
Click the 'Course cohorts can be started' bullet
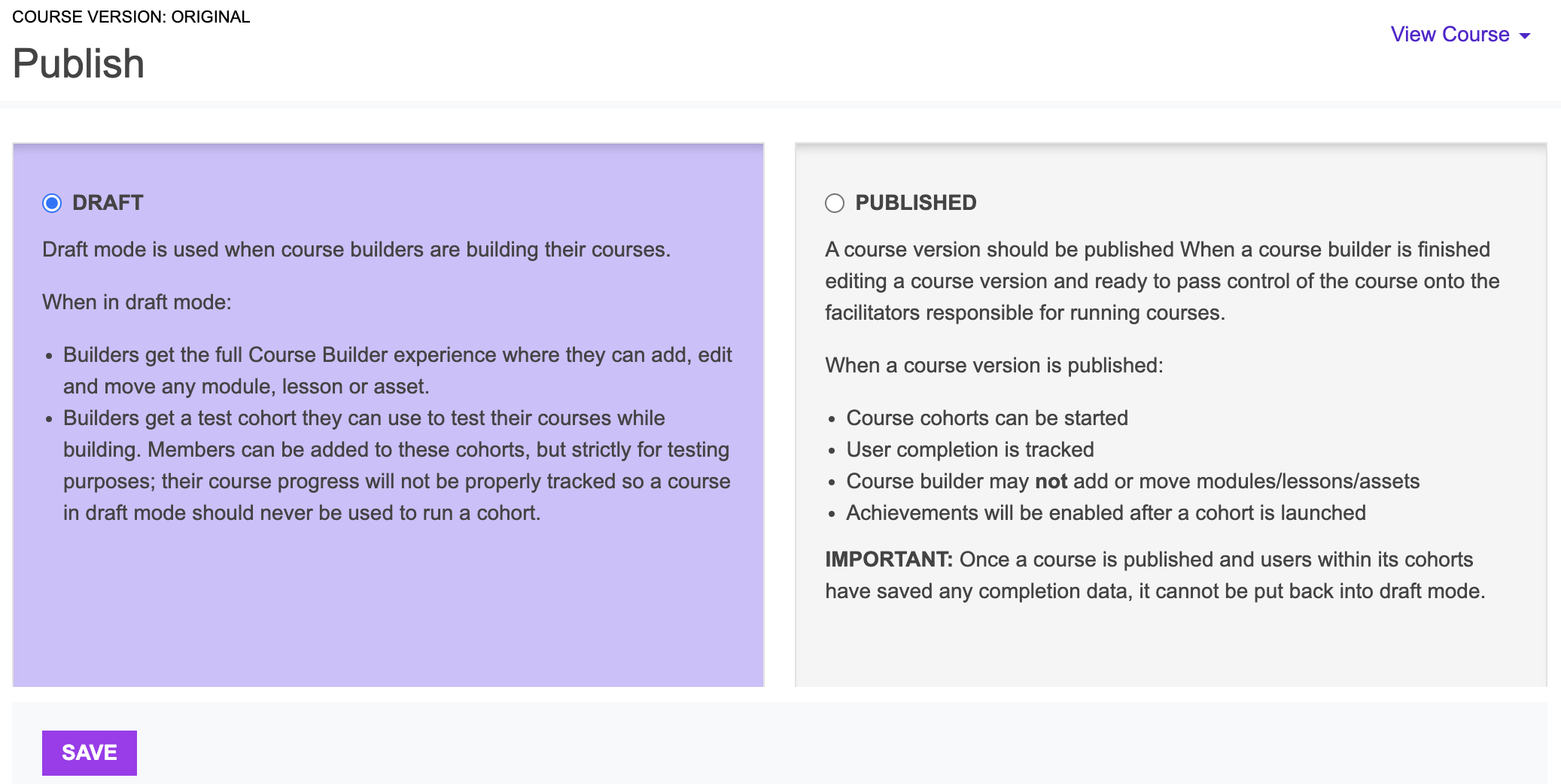pos(987,418)
